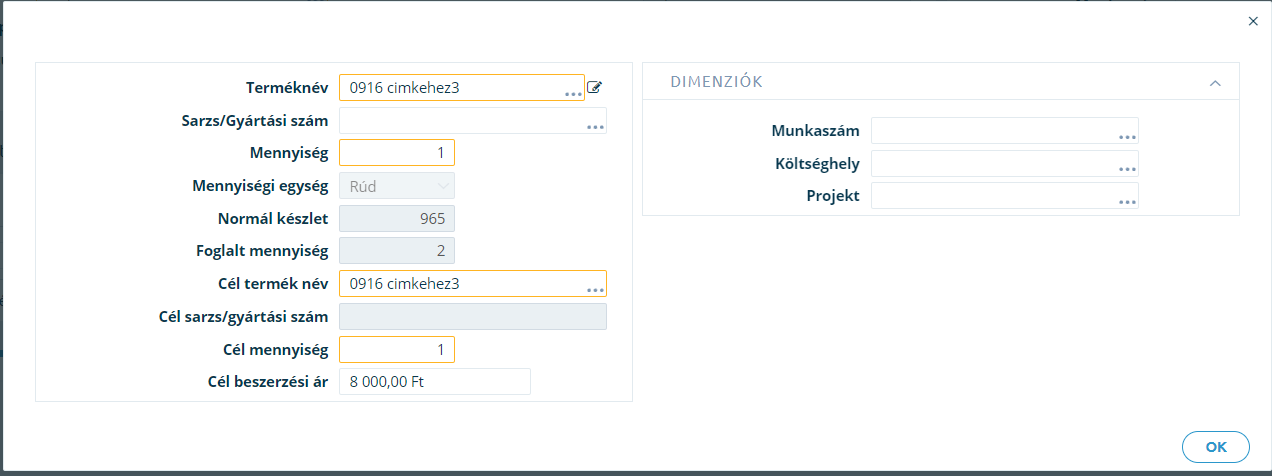The height and width of the screenshot is (476, 1272).
Task: Click the Költséghely input field
Action: pyautogui.click(x=1005, y=163)
